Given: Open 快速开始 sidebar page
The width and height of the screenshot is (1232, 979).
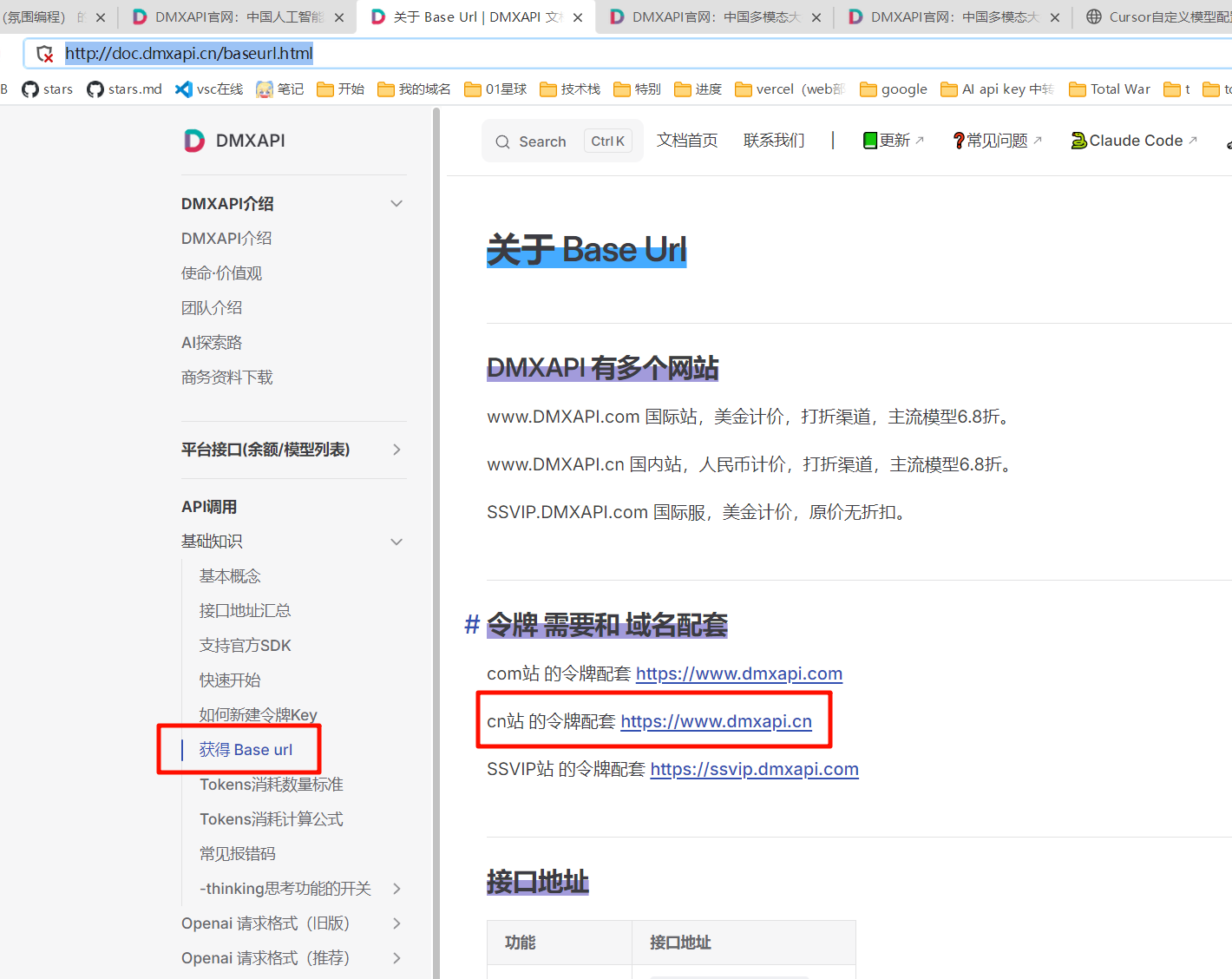Looking at the screenshot, I should coord(230,680).
